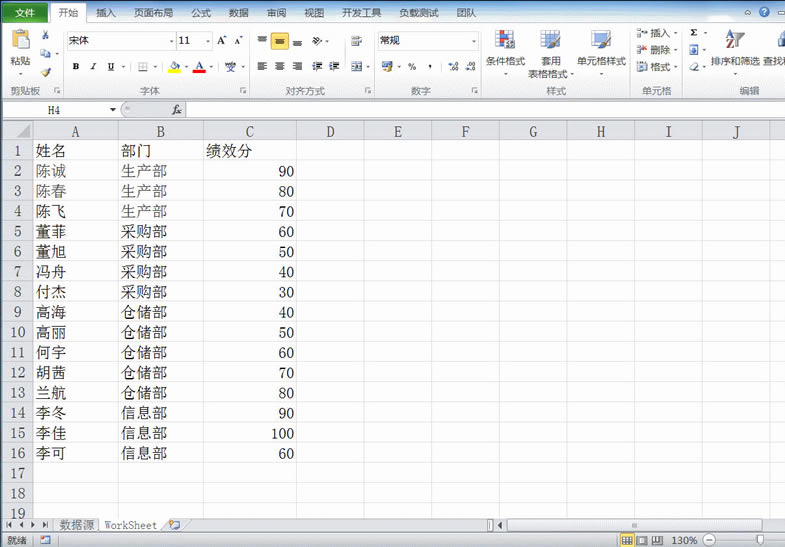Apply percent style format
785x547 pixels.
click(412, 66)
